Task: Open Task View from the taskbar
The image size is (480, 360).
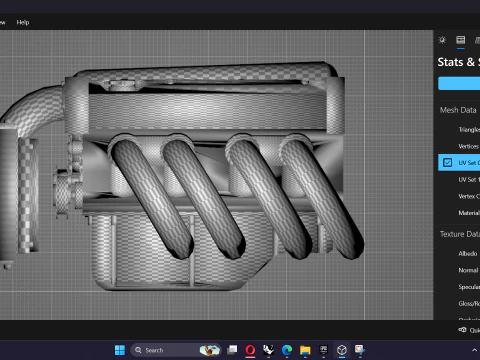Action: (232, 350)
